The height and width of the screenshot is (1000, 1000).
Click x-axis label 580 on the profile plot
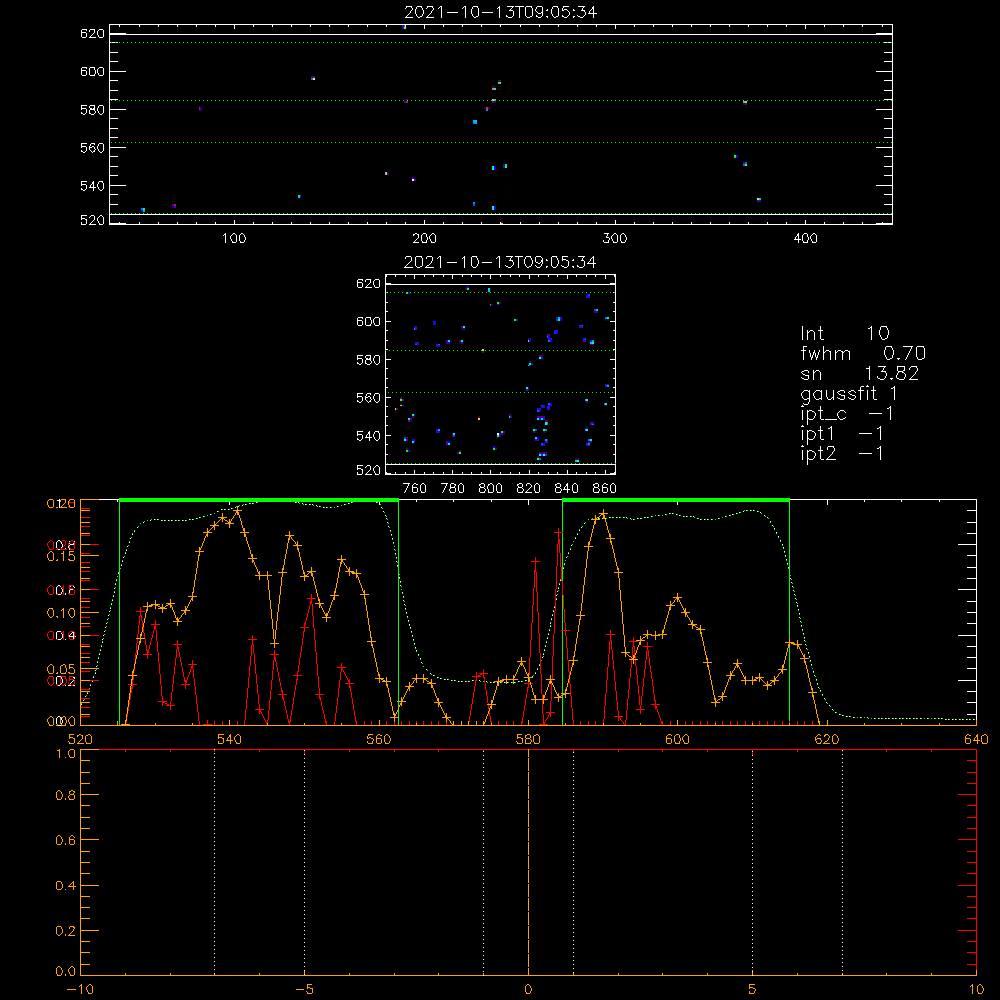tap(528, 739)
